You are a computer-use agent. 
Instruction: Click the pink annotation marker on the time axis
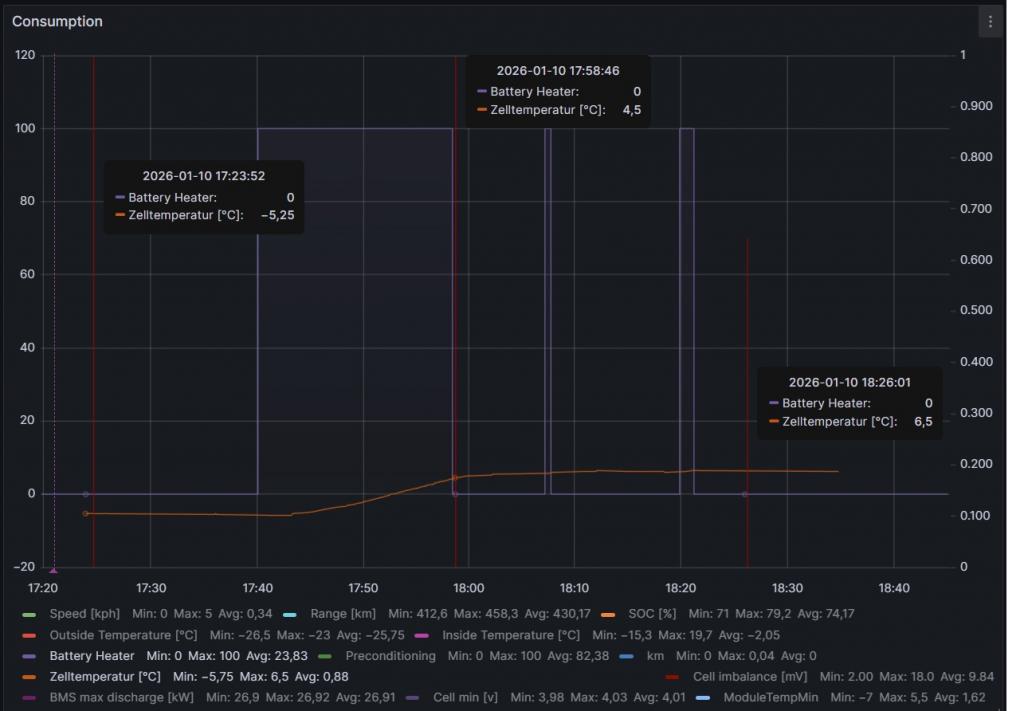[x=53, y=570]
